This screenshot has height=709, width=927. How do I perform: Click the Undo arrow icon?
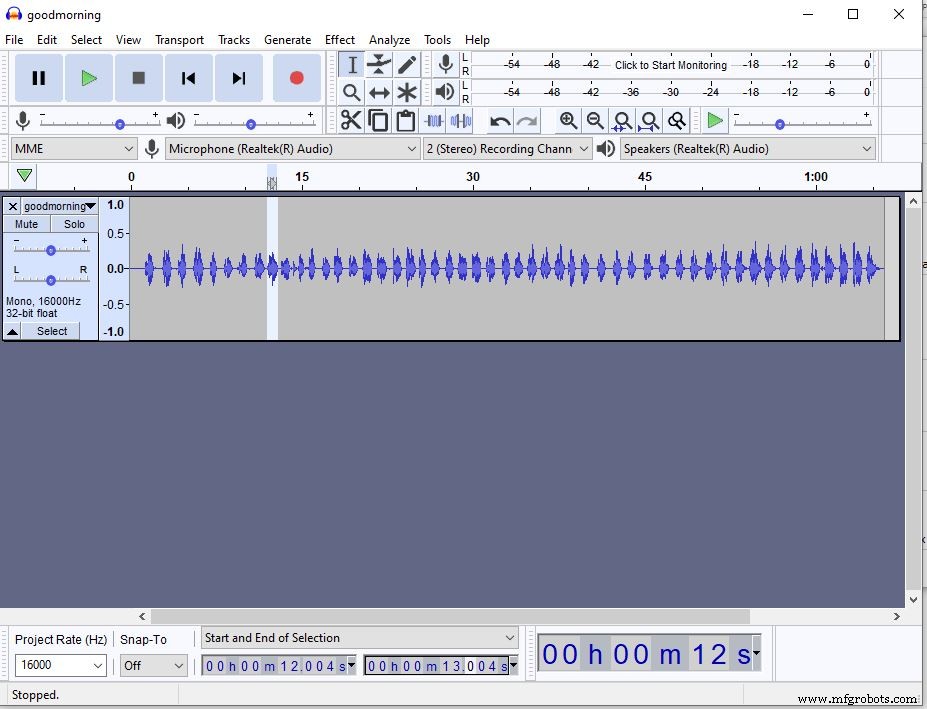[x=499, y=121]
